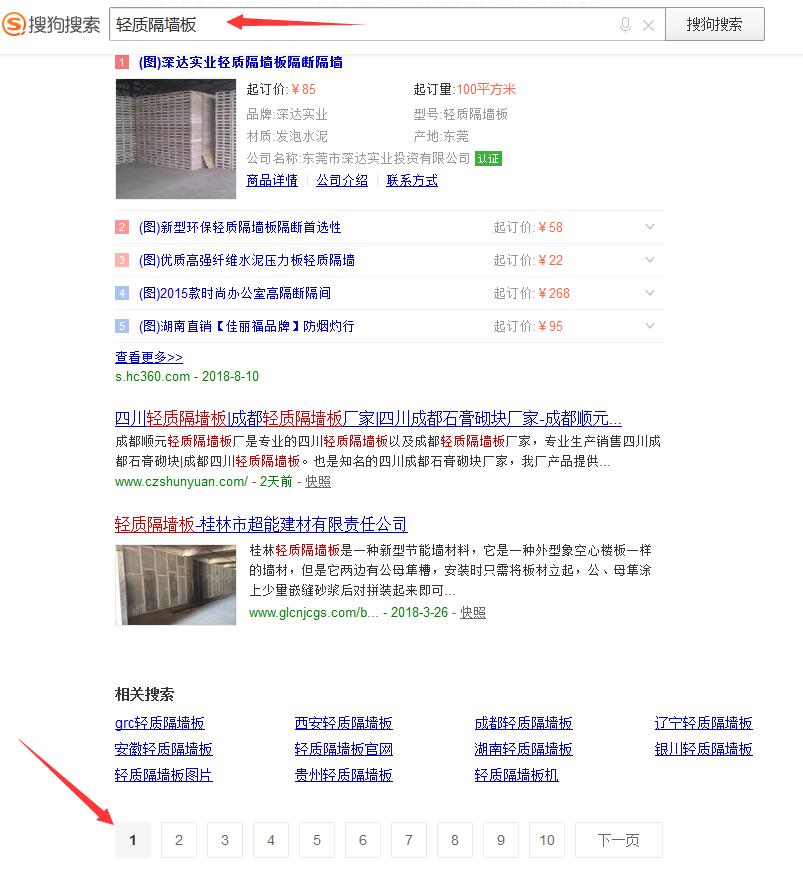Click the 查看更多>> link

149,357
